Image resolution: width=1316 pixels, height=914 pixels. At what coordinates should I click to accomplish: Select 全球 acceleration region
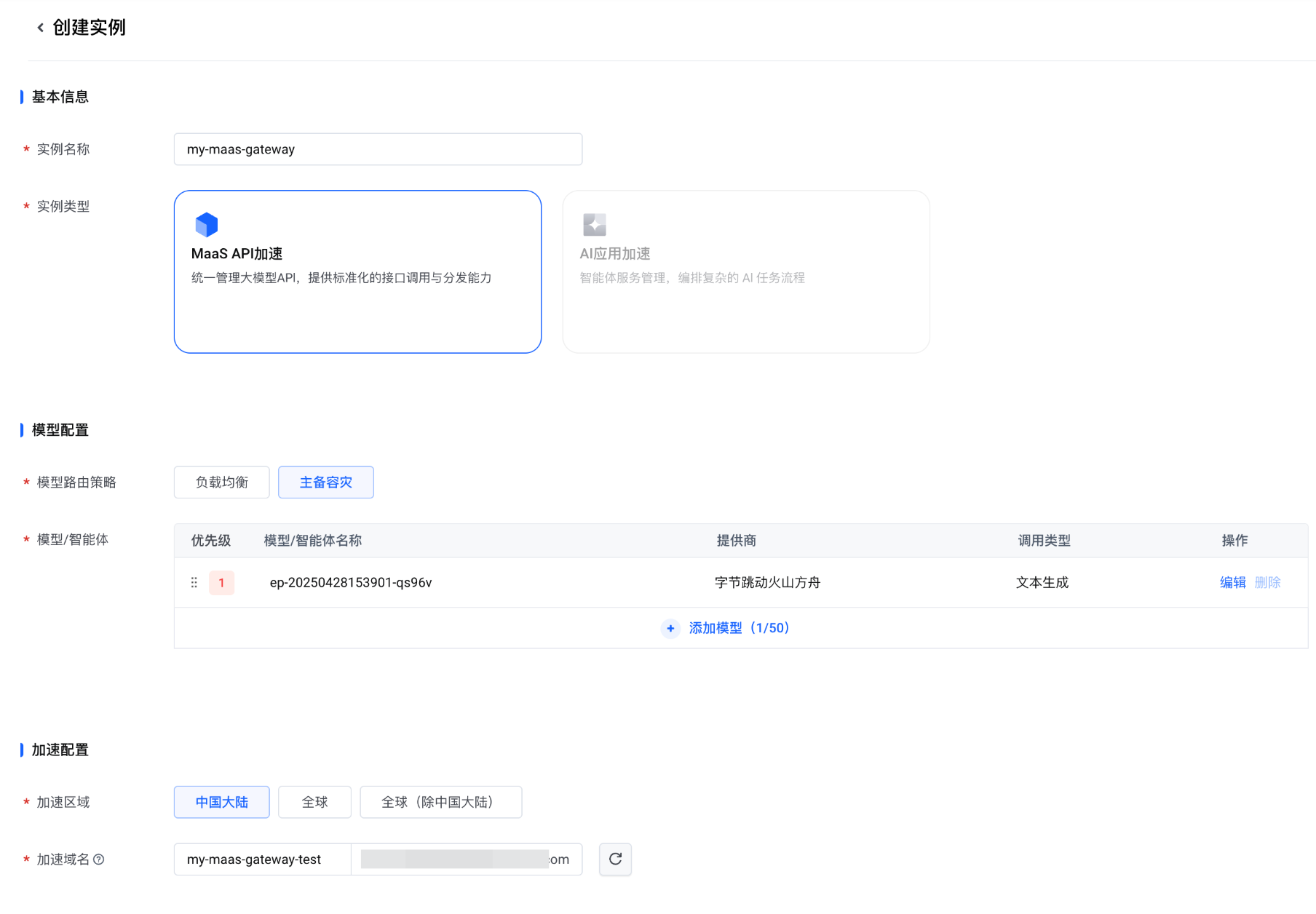[x=314, y=802]
